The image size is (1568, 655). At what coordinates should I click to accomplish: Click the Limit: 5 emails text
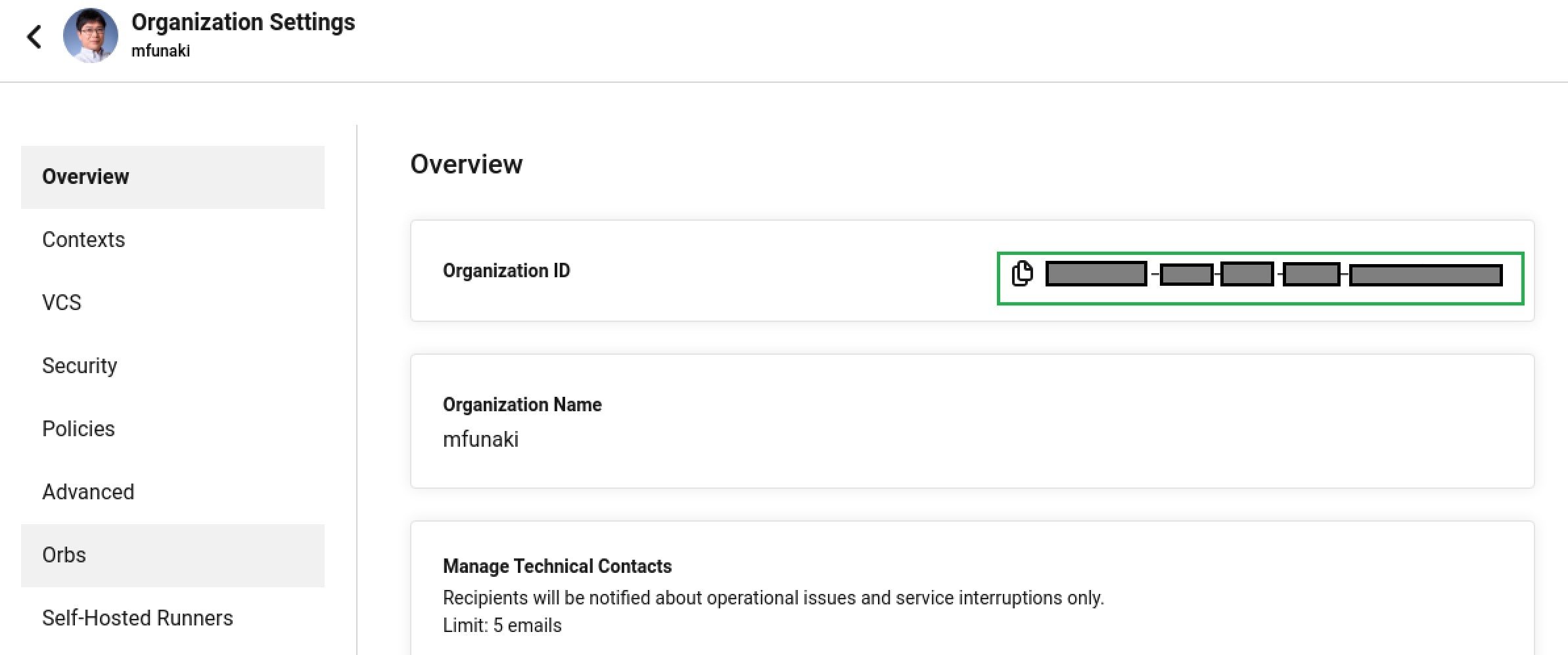pyautogui.click(x=502, y=625)
